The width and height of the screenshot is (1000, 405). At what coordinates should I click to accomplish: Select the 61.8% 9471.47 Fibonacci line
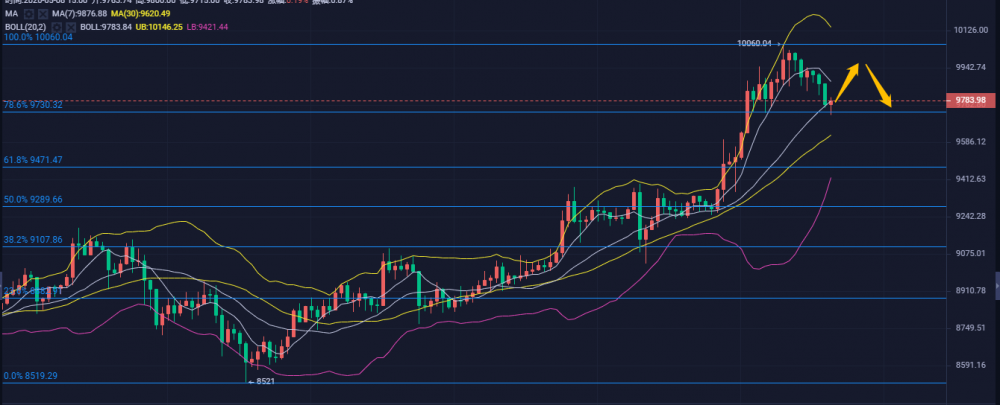coord(34,160)
